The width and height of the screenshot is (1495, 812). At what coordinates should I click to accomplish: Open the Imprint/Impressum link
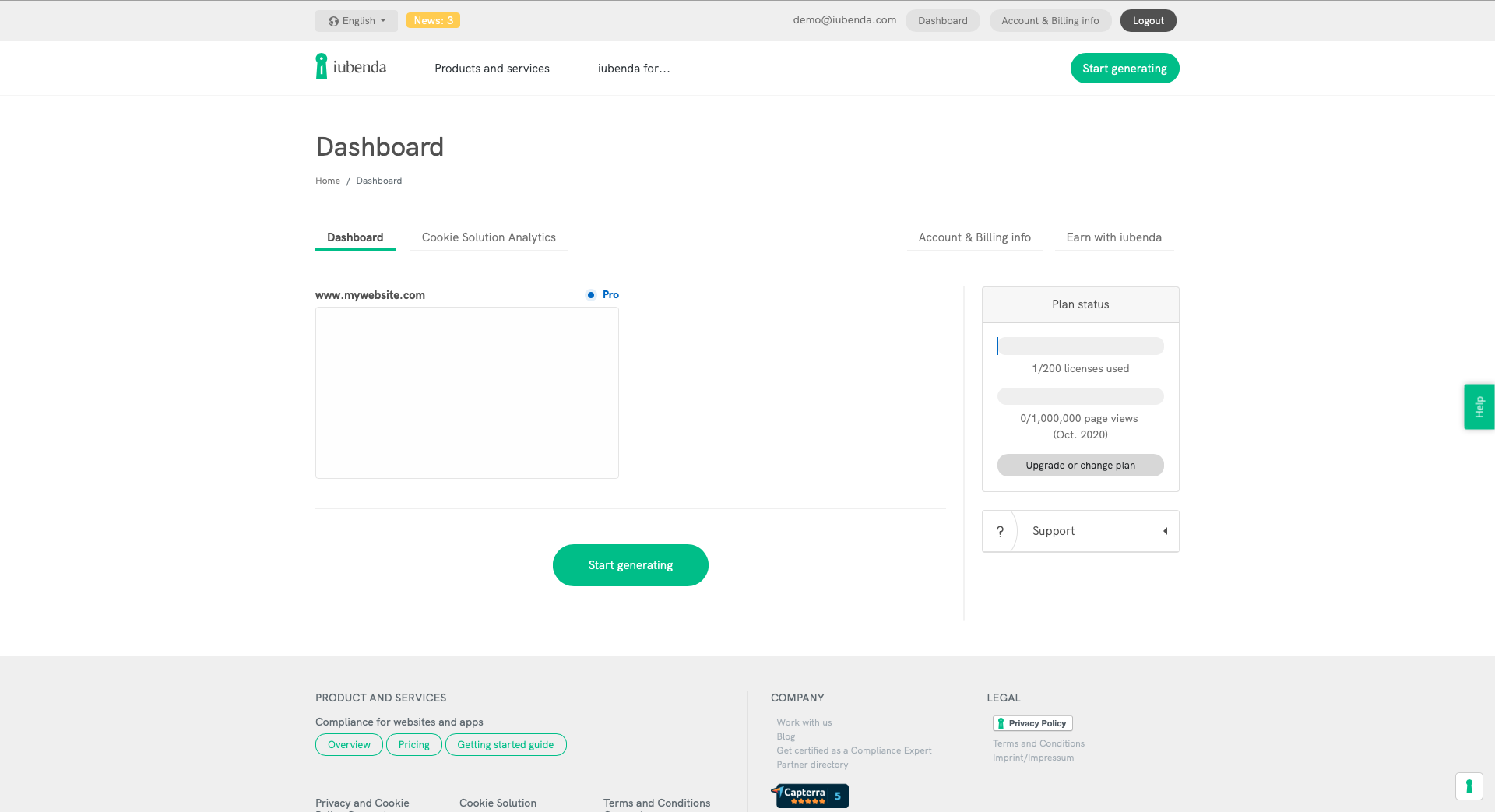coord(1033,758)
